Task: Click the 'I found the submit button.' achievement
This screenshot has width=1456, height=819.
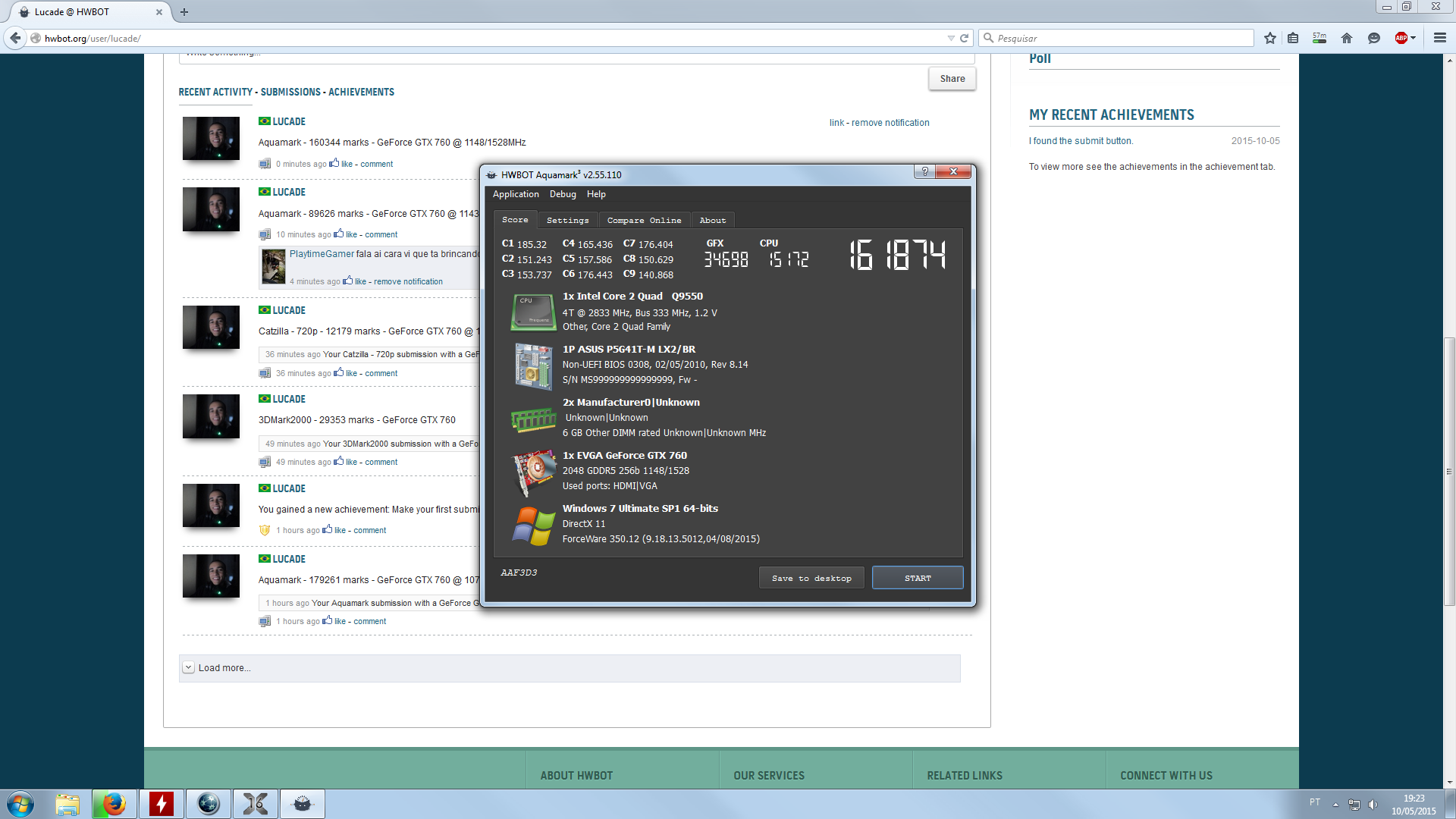Action: click(1081, 141)
